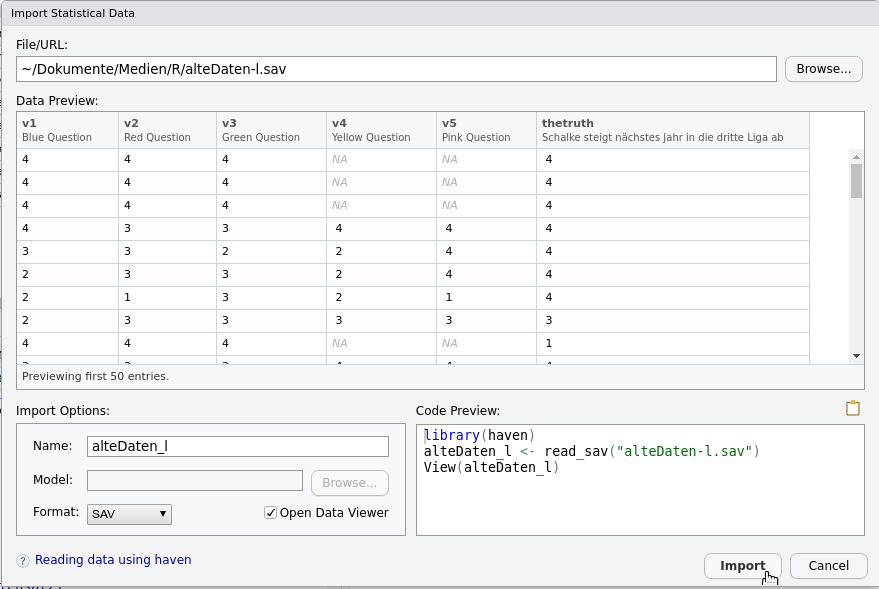The image size is (879, 589).
Task: Click the data preview scrollbar thumb
Action: [856, 181]
